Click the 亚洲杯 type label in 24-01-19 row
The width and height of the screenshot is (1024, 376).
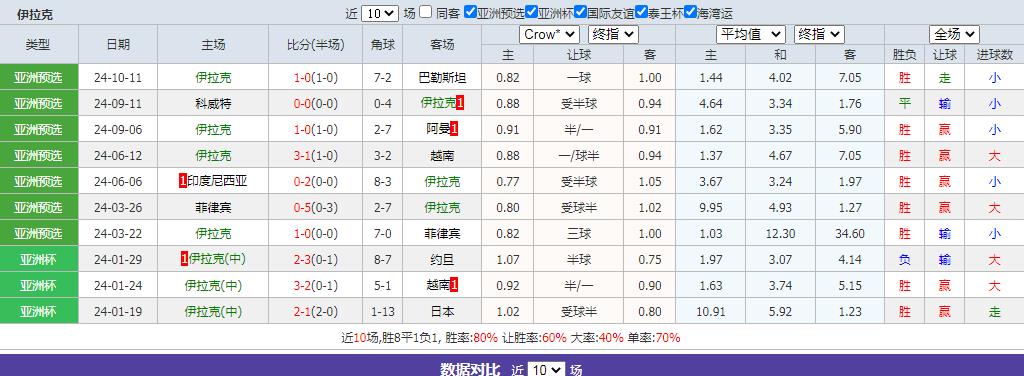coord(39,311)
